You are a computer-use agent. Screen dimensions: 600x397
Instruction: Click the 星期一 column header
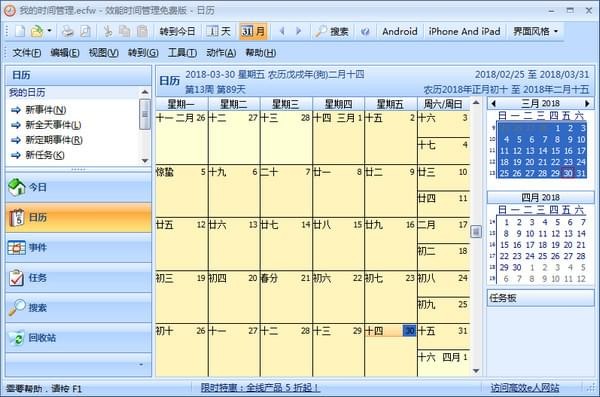click(181, 104)
